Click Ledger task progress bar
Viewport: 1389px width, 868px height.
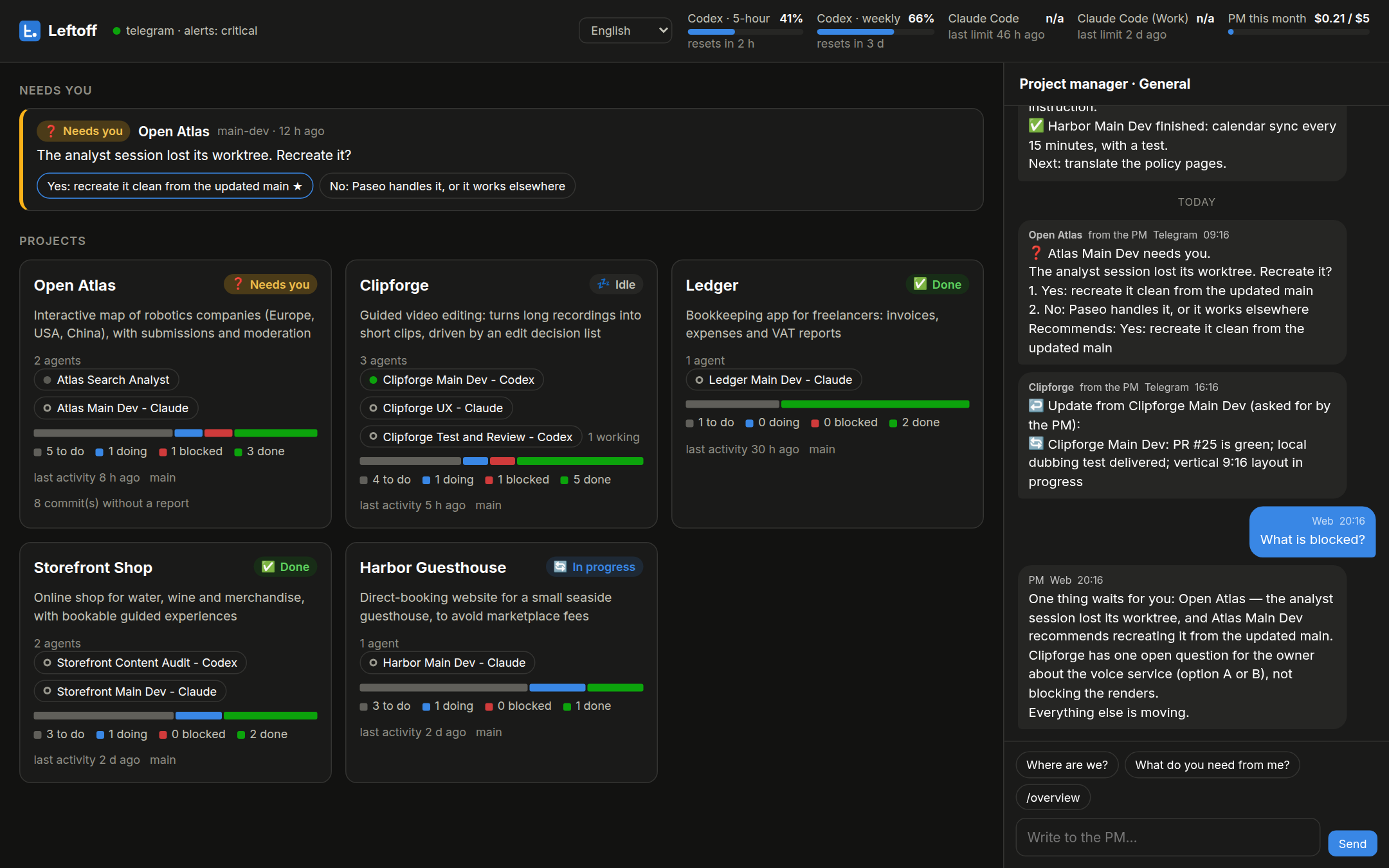pyautogui.click(x=828, y=404)
